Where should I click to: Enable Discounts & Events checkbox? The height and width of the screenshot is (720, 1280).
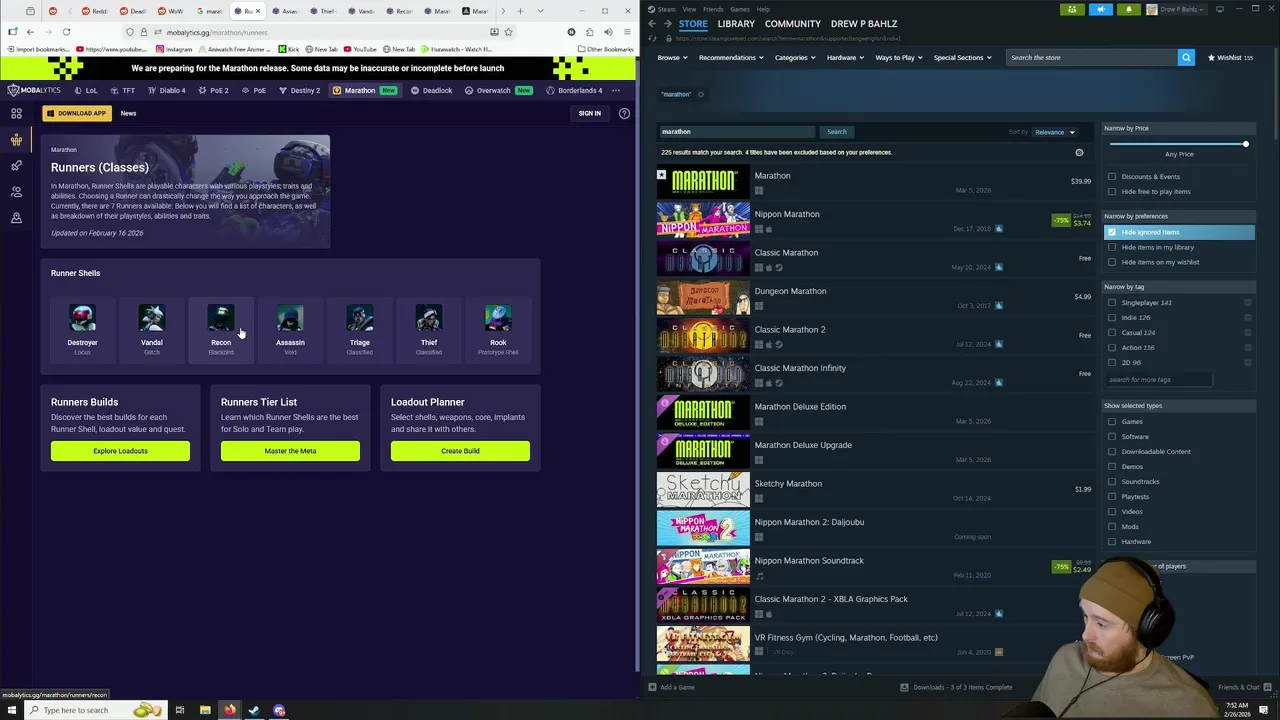pyautogui.click(x=1112, y=176)
